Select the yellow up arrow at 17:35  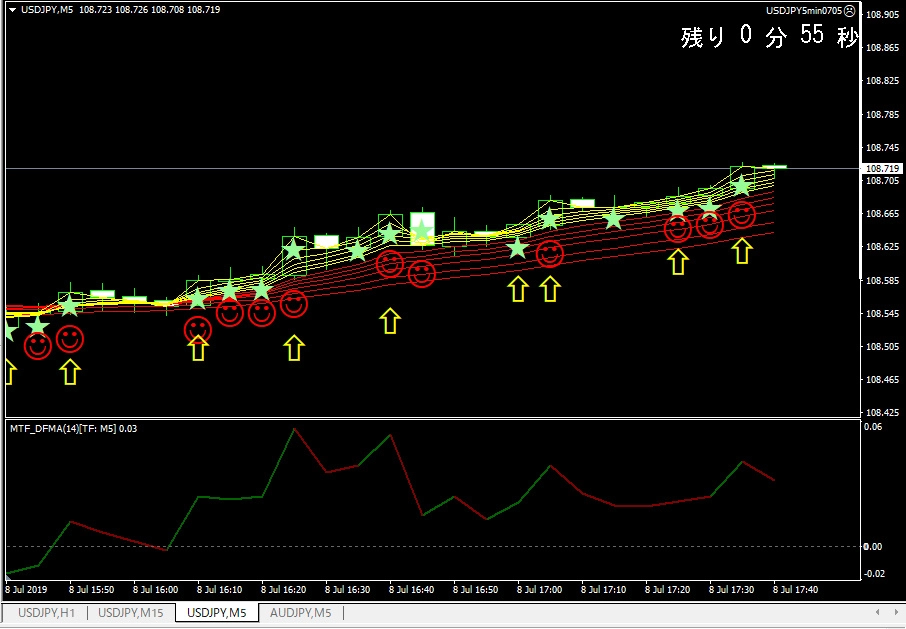coord(742,251)
